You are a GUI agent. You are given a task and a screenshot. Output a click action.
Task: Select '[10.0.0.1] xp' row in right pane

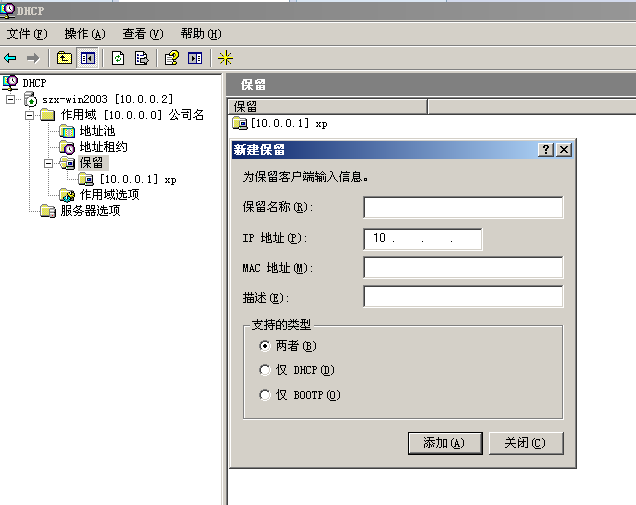click(289, 123)
